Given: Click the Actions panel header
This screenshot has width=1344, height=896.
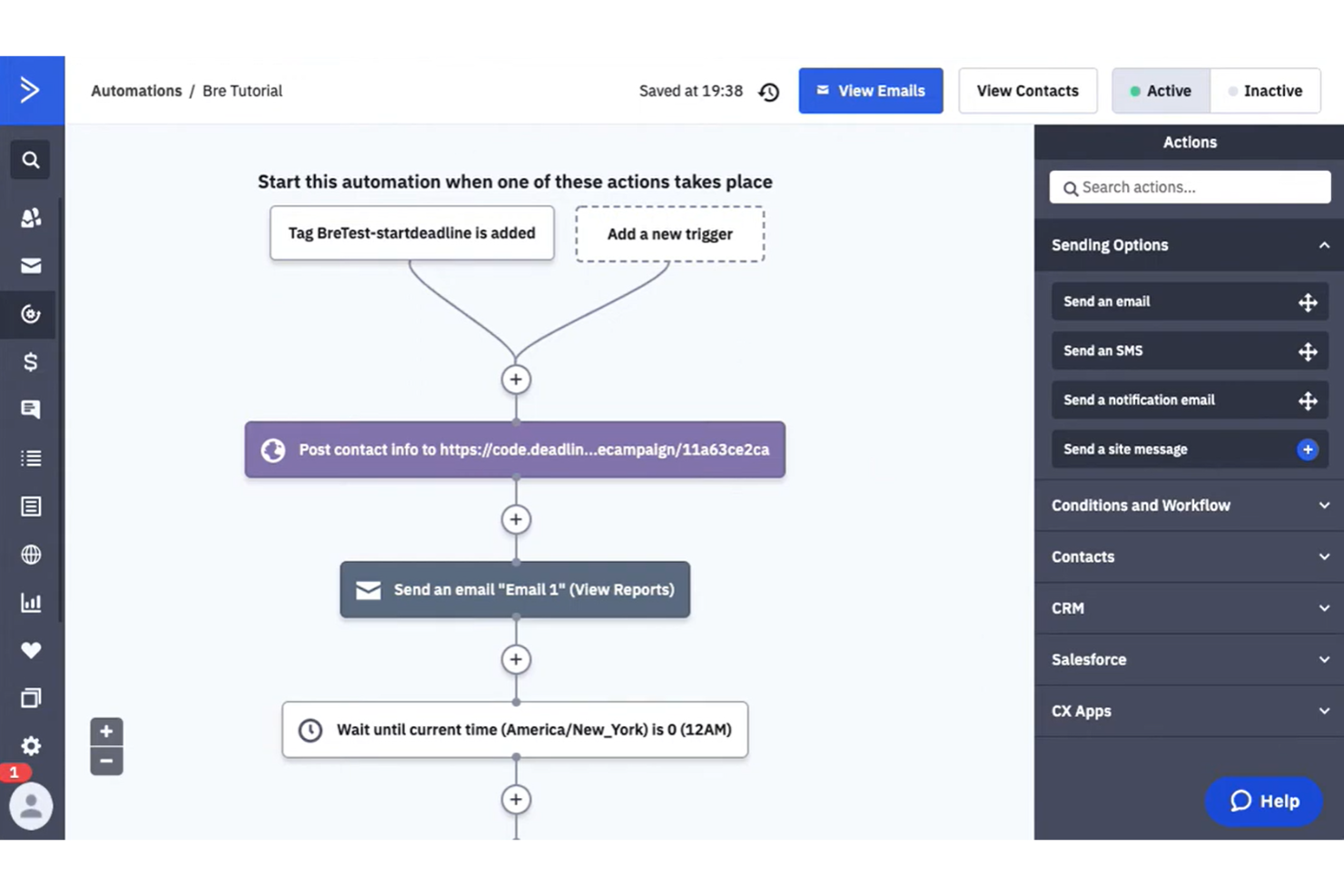Looking at the screenshot, I should (1190, 143).
